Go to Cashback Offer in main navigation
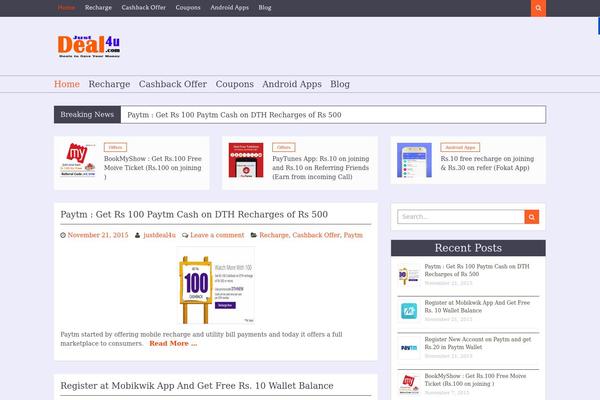 (x=173, y=84)
